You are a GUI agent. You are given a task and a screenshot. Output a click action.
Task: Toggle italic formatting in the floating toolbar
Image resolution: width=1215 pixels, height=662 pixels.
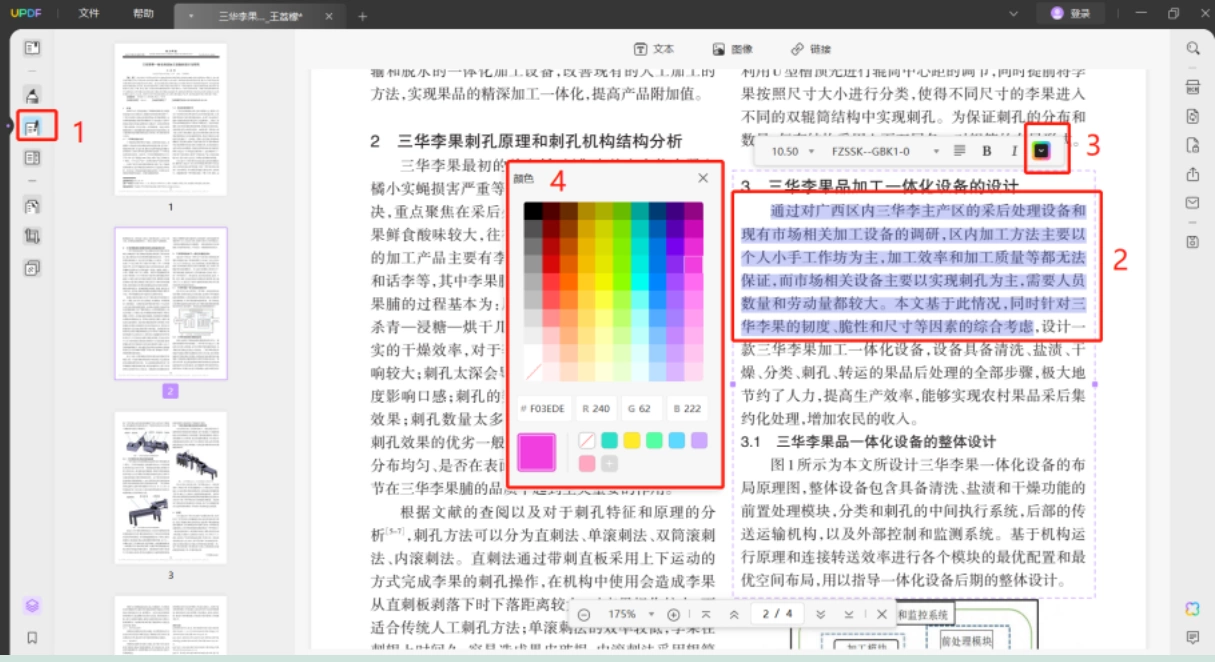[x=1013, y=151]
